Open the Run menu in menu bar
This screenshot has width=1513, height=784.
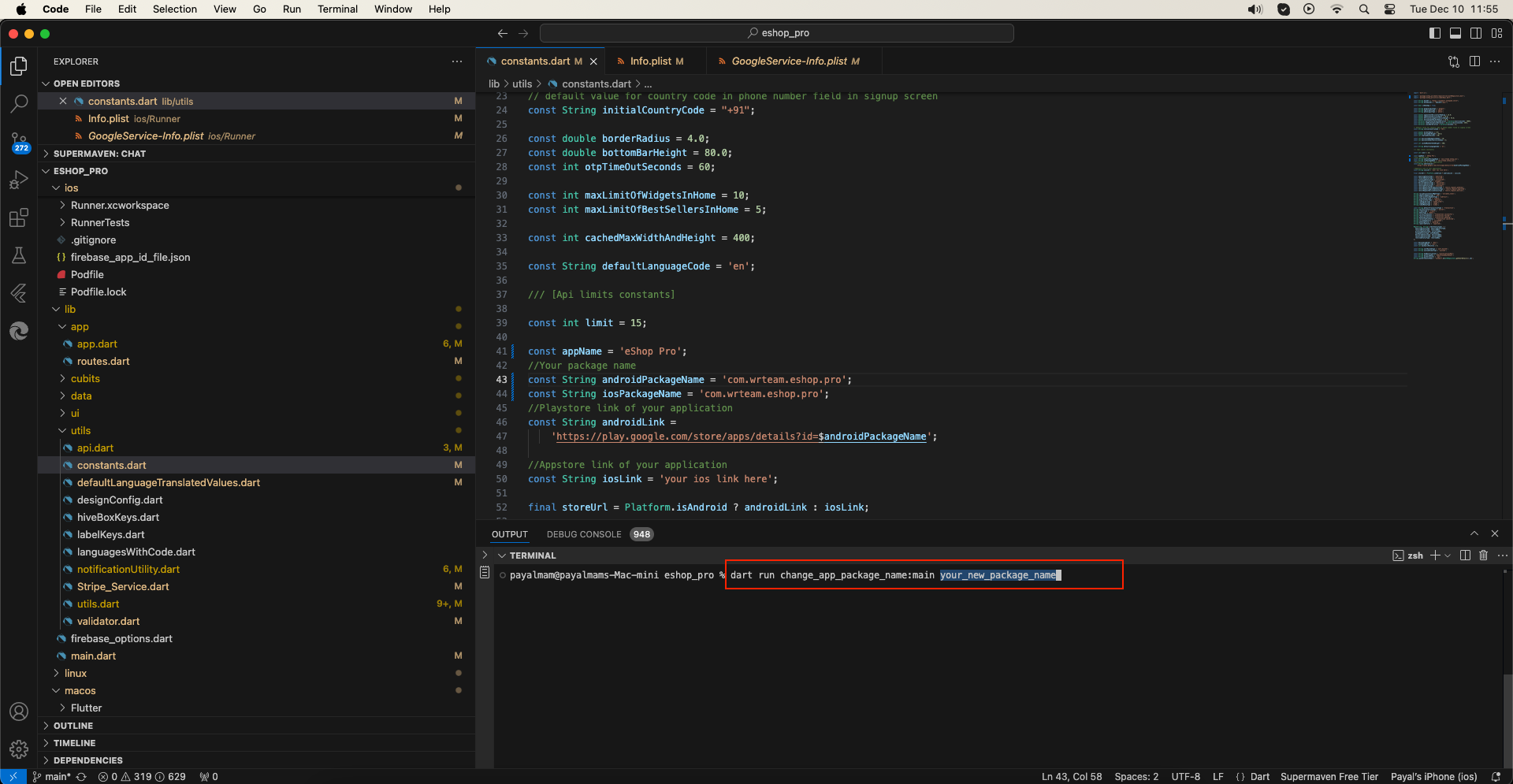tap(292, 9)
